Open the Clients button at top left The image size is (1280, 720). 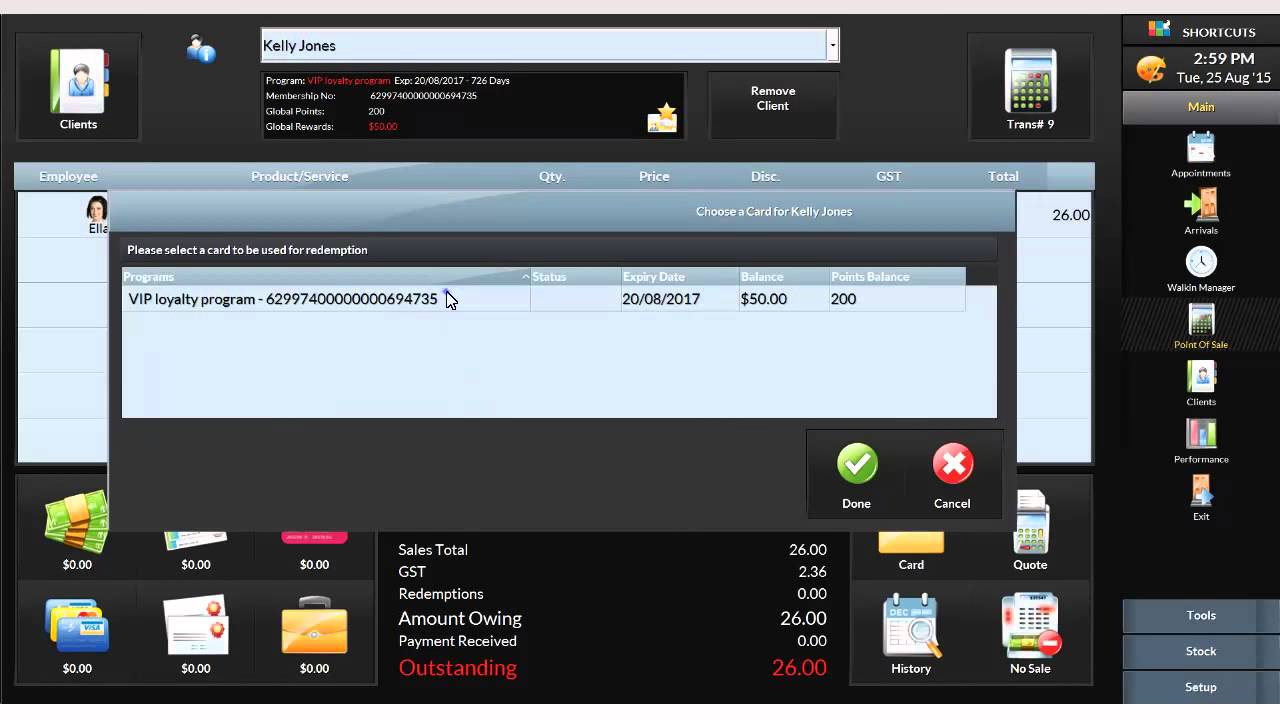pos(78,87)
